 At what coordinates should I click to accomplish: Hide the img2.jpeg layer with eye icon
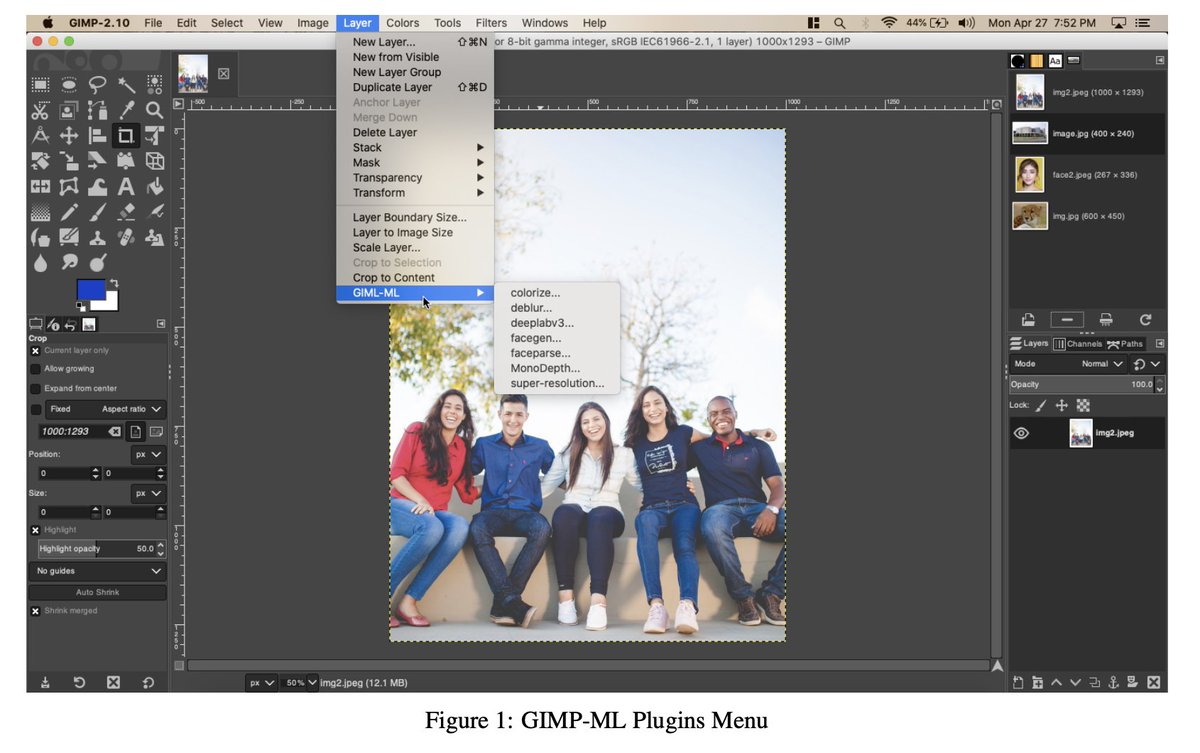pyautogui.click(x=1021, y=433)
